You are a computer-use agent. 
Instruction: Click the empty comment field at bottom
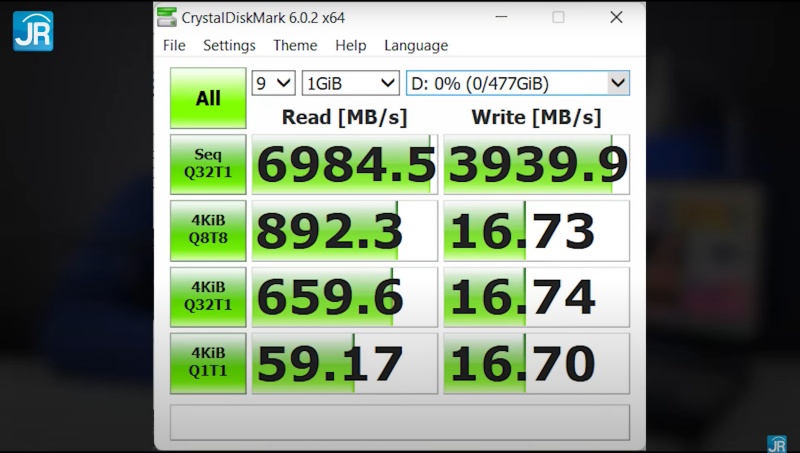point(400,422)
